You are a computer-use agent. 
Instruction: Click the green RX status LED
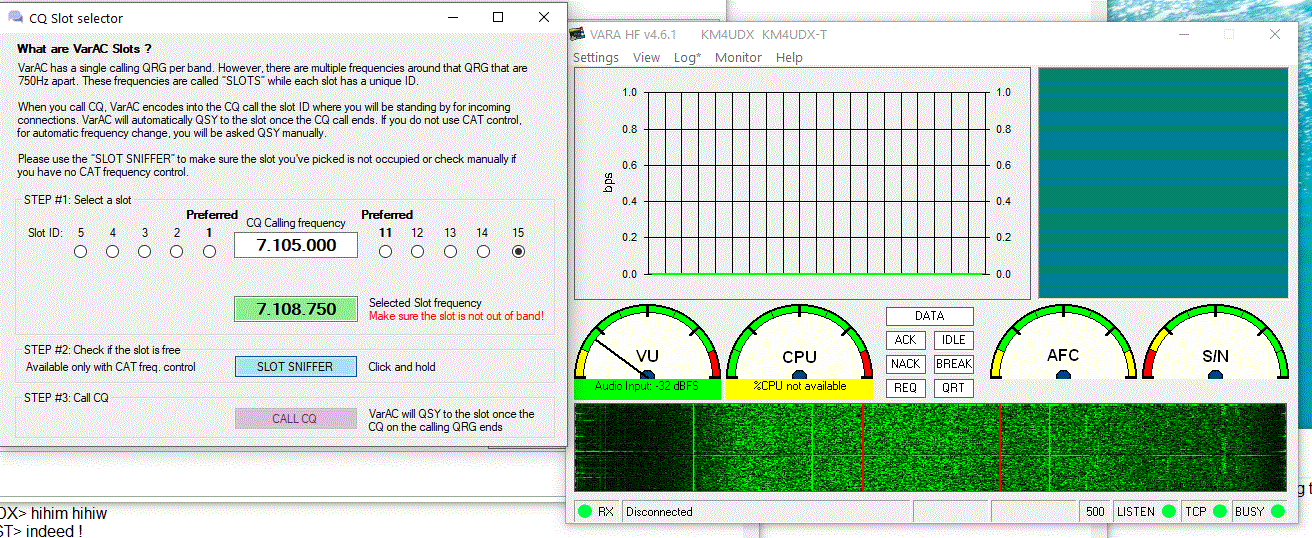(x=585, y=512)
